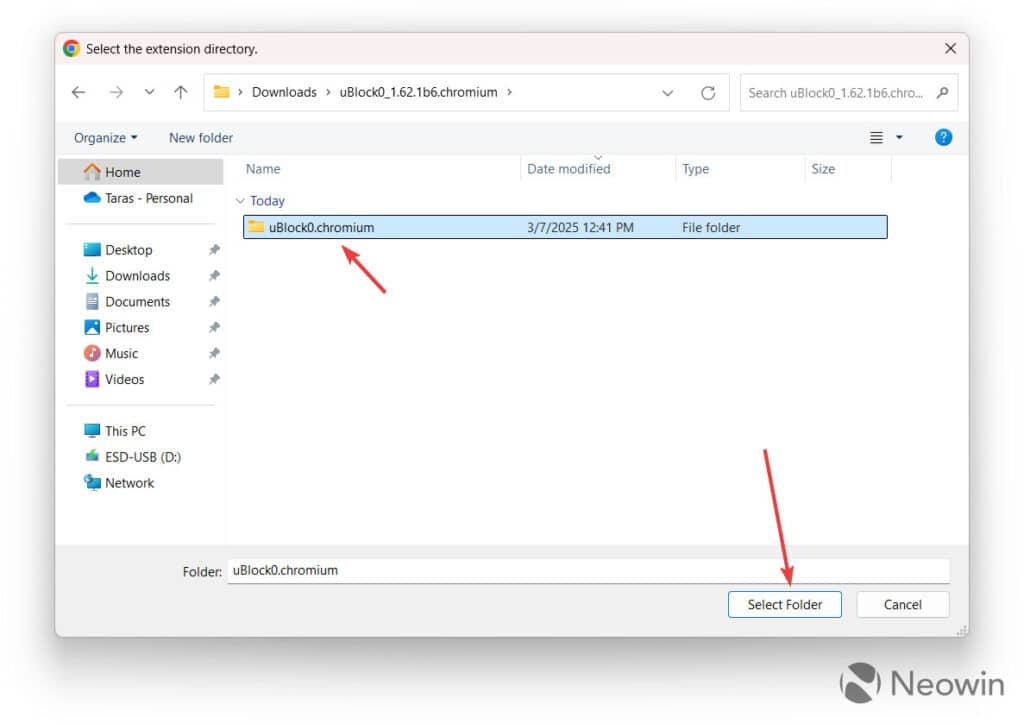
Task: Select the uBlock0.chromium folder
Action: pyautogui.click(x=565, y=227)
